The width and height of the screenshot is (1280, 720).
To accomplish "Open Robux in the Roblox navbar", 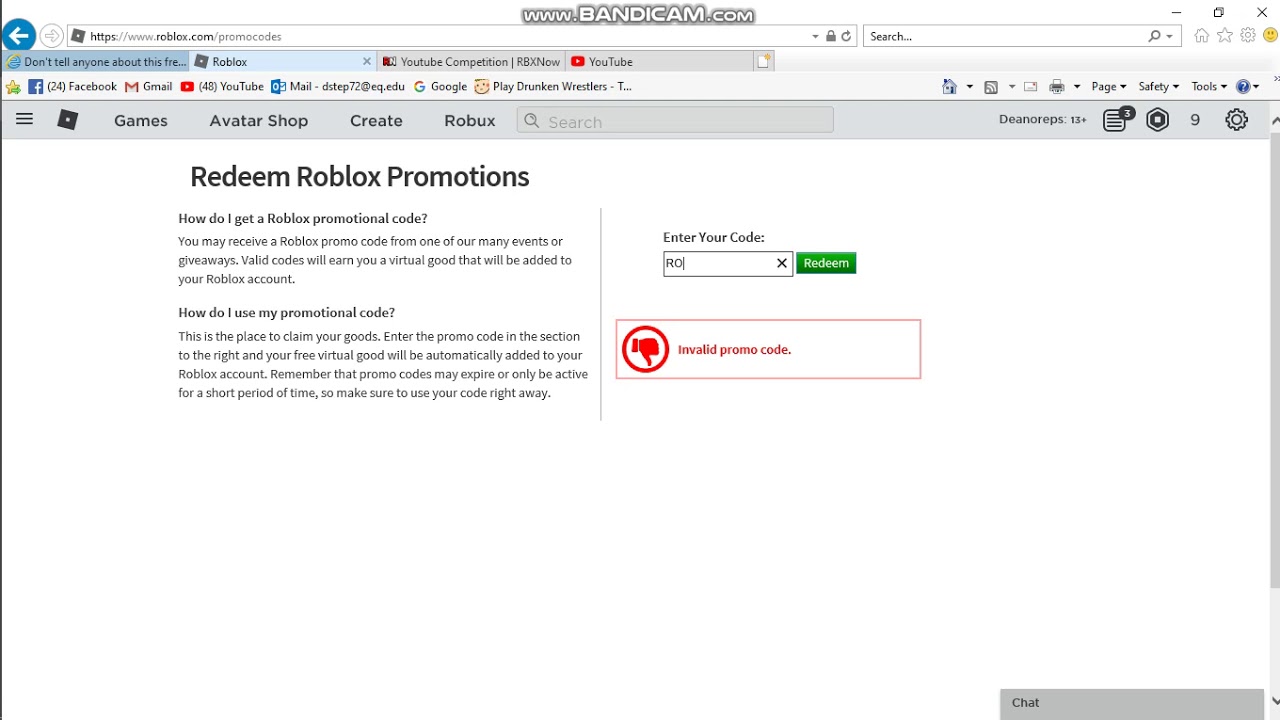I will tap(470, 120).
